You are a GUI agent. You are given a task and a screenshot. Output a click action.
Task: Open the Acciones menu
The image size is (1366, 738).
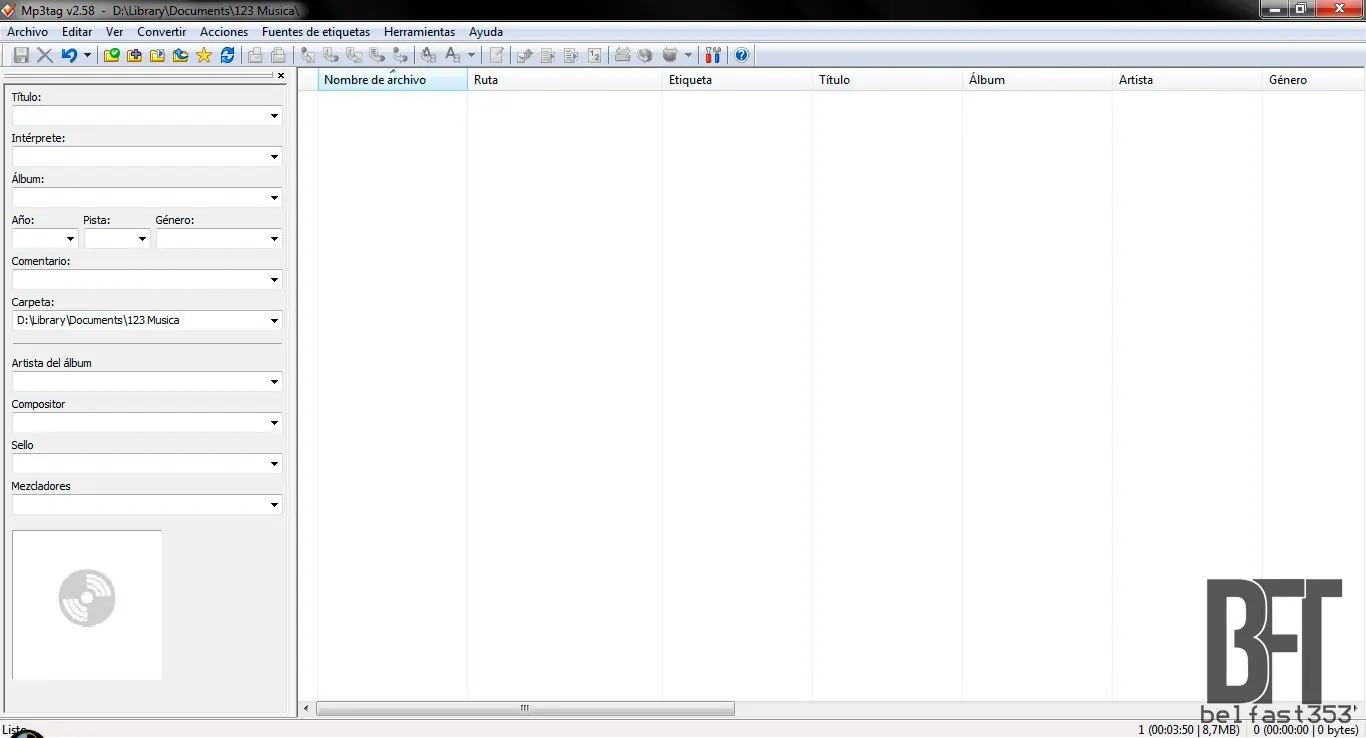coord(224,32)
